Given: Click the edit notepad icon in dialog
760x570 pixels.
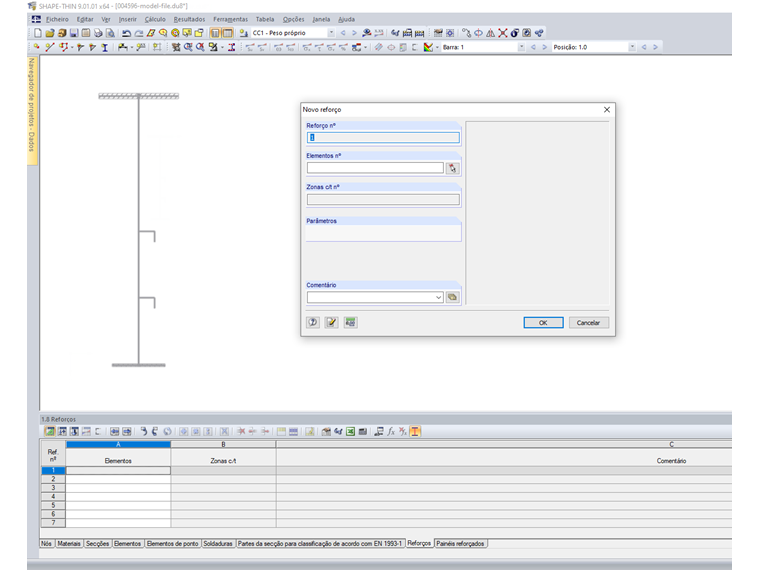Looking at the screenshot, I should click(x=332, y=322).
